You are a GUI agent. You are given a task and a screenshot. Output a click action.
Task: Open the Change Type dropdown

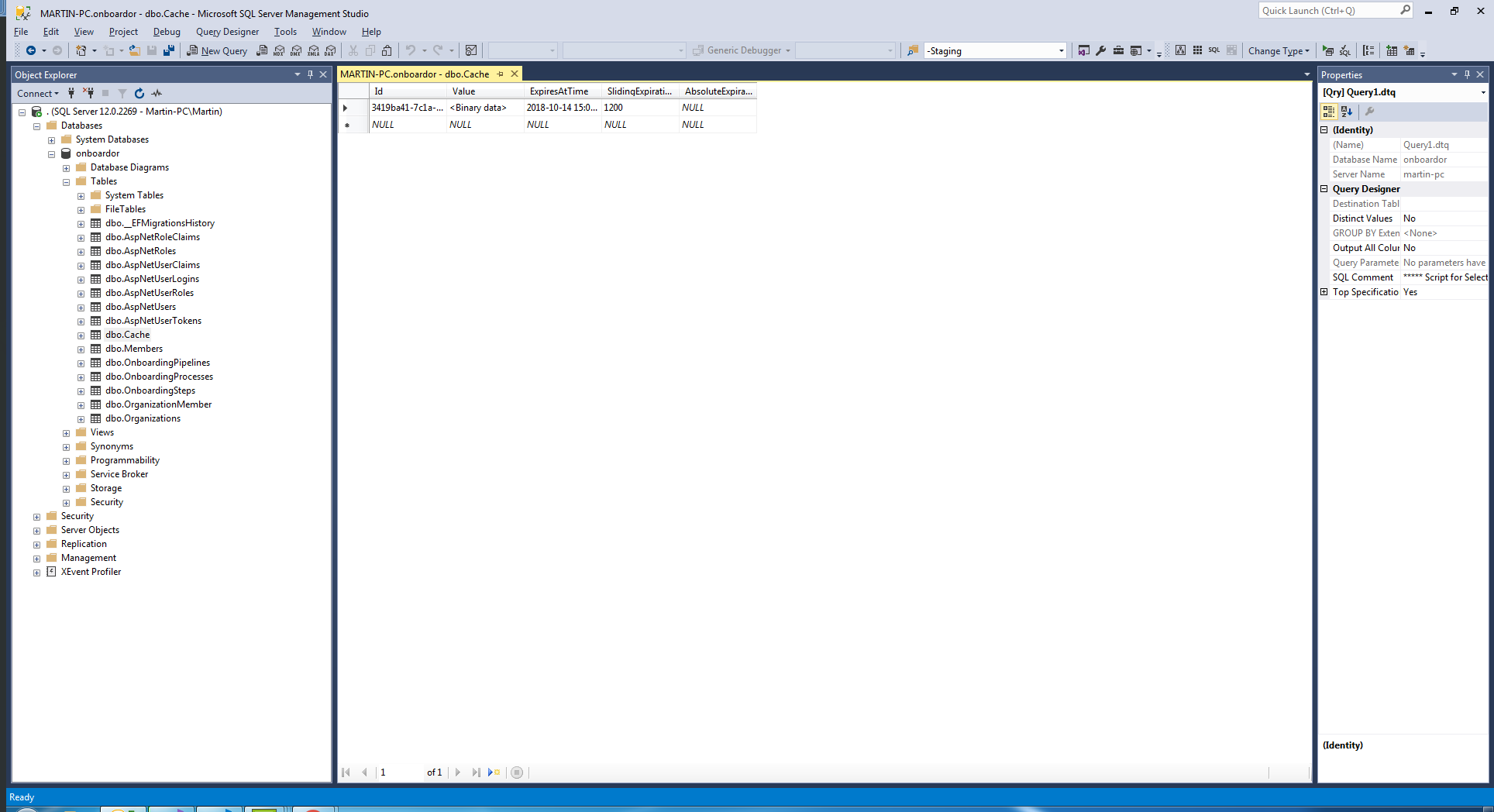tap(1279, 50)
